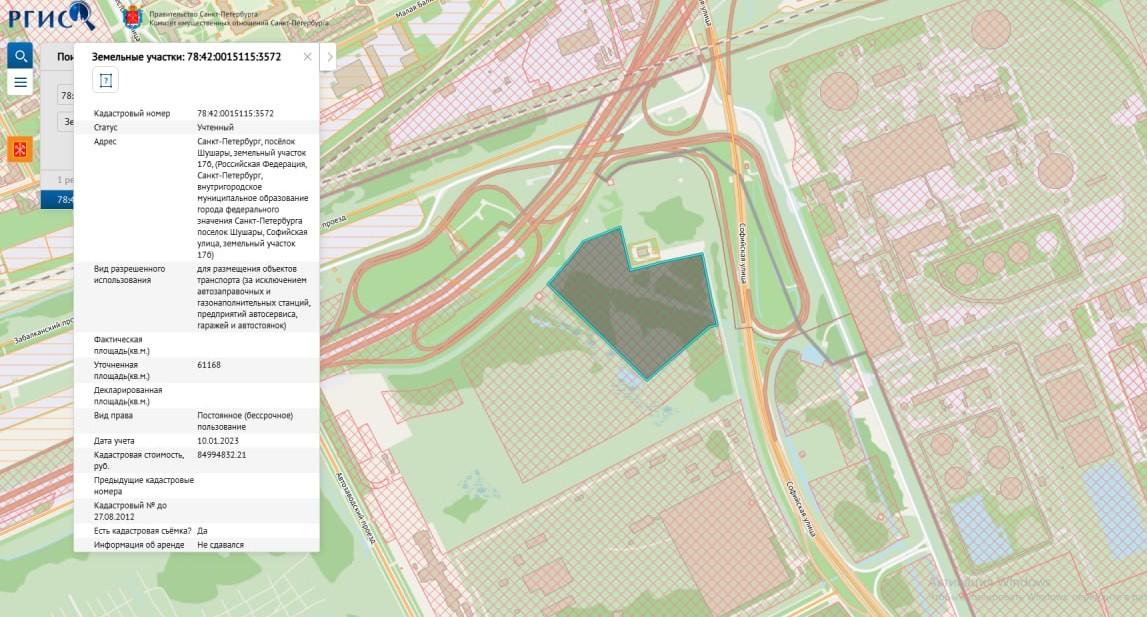The image size is (1147, 617).
Task: Click the status value Учтенный
Action: [x=215, y=127]
